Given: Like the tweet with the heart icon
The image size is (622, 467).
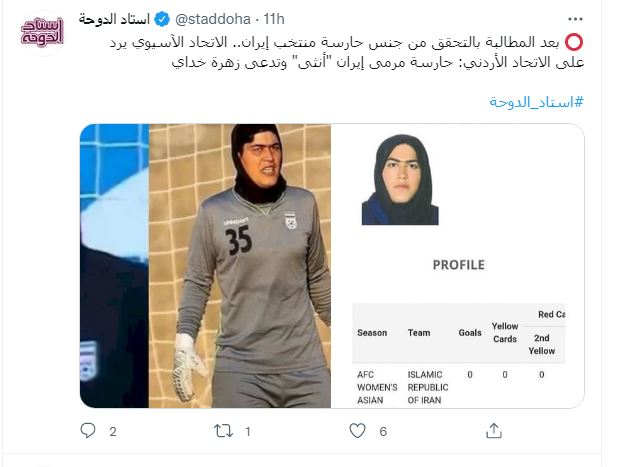Looking at the screenshot, I should click(357, 430).
